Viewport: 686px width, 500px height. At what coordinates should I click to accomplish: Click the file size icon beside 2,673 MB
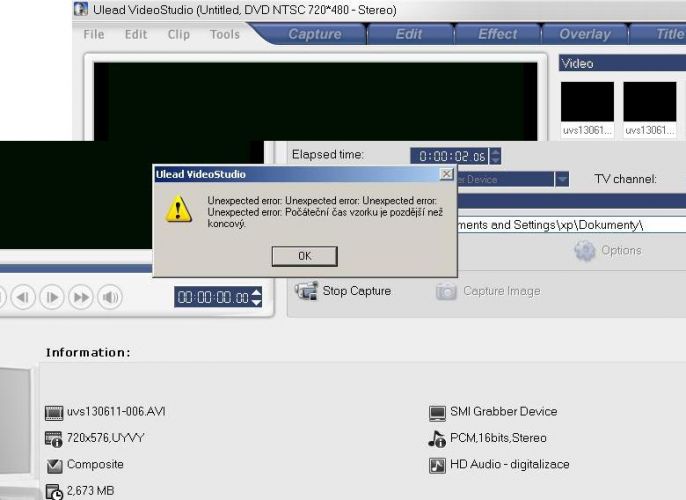[x=54, y=492]
